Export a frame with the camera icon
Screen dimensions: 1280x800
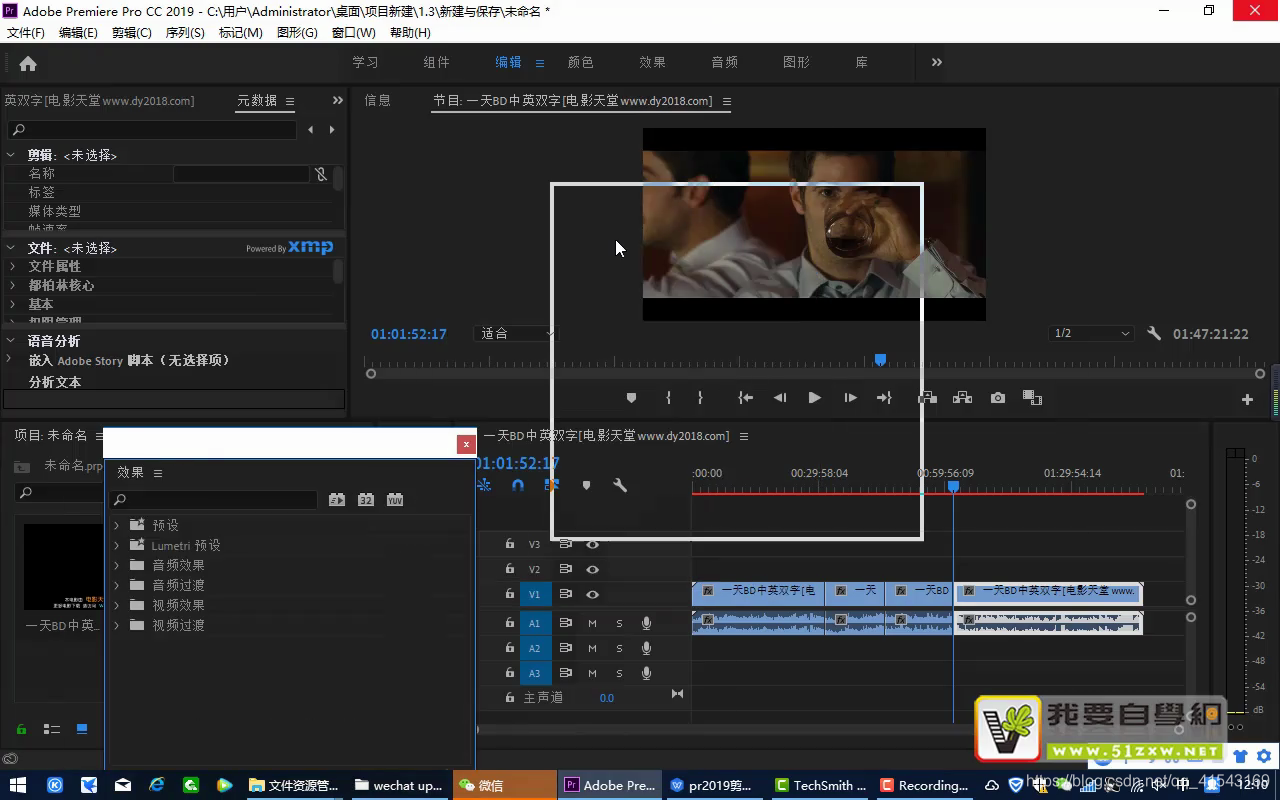998,398
